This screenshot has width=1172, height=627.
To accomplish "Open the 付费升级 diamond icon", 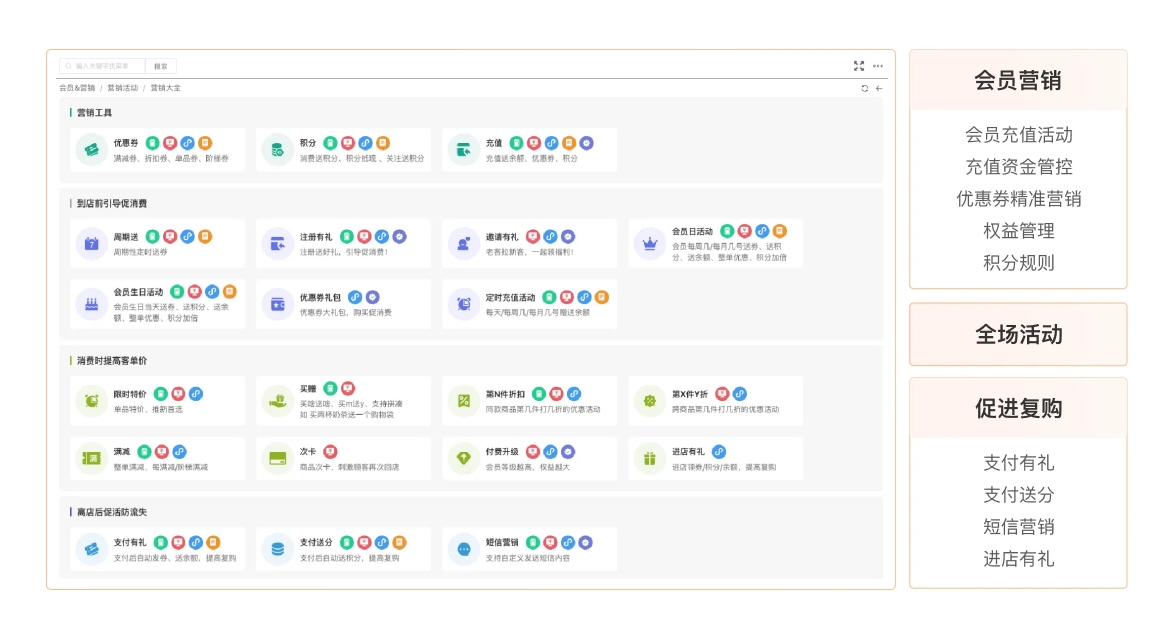I will click(464, 458).
